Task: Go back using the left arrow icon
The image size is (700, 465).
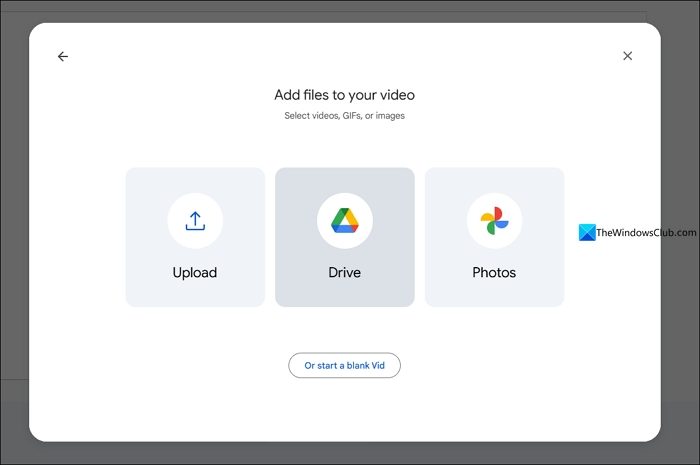Action: coord(63,56)
